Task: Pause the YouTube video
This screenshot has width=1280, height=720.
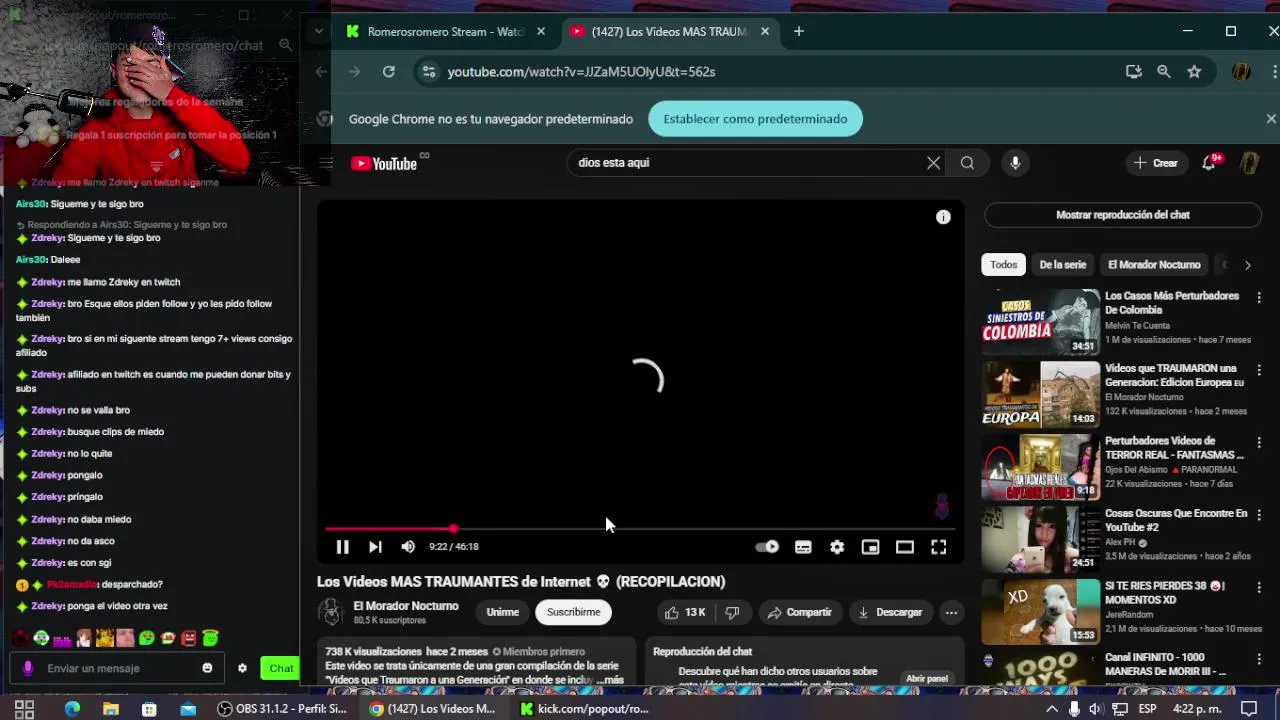Action: pyautogui.click(x=342, y=547)
